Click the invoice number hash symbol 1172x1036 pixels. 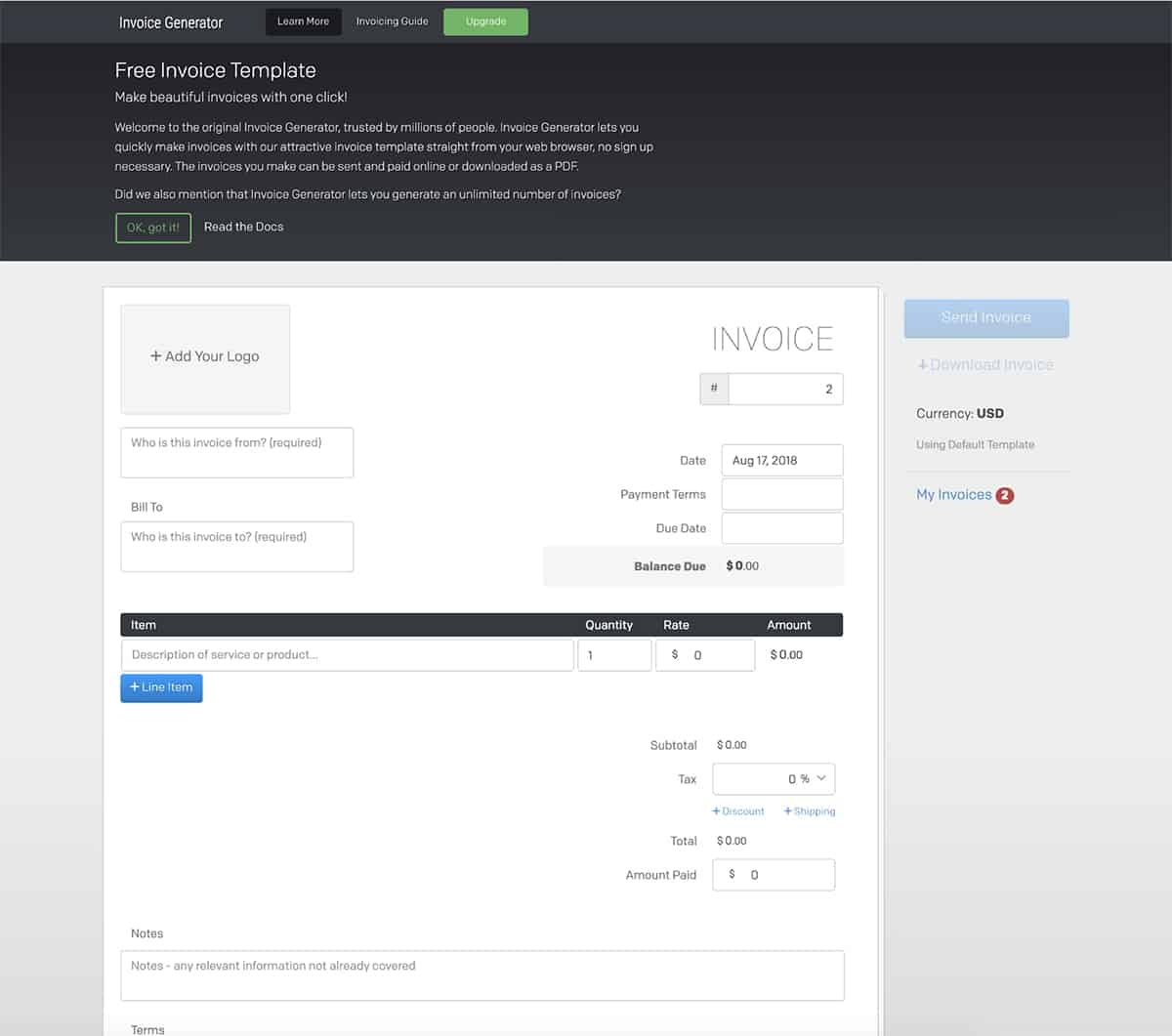714,389
